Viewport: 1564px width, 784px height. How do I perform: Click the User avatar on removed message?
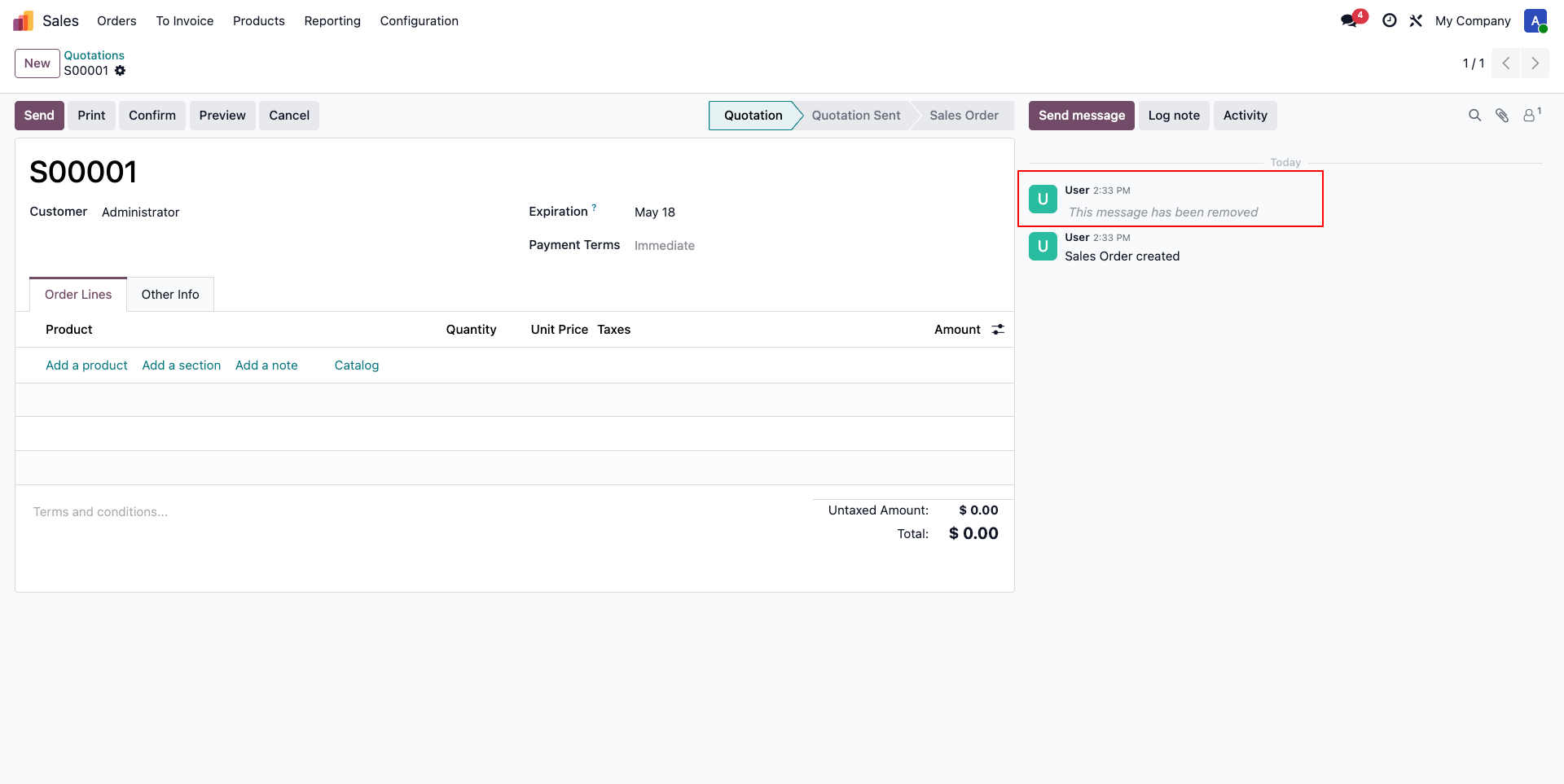1043,199
